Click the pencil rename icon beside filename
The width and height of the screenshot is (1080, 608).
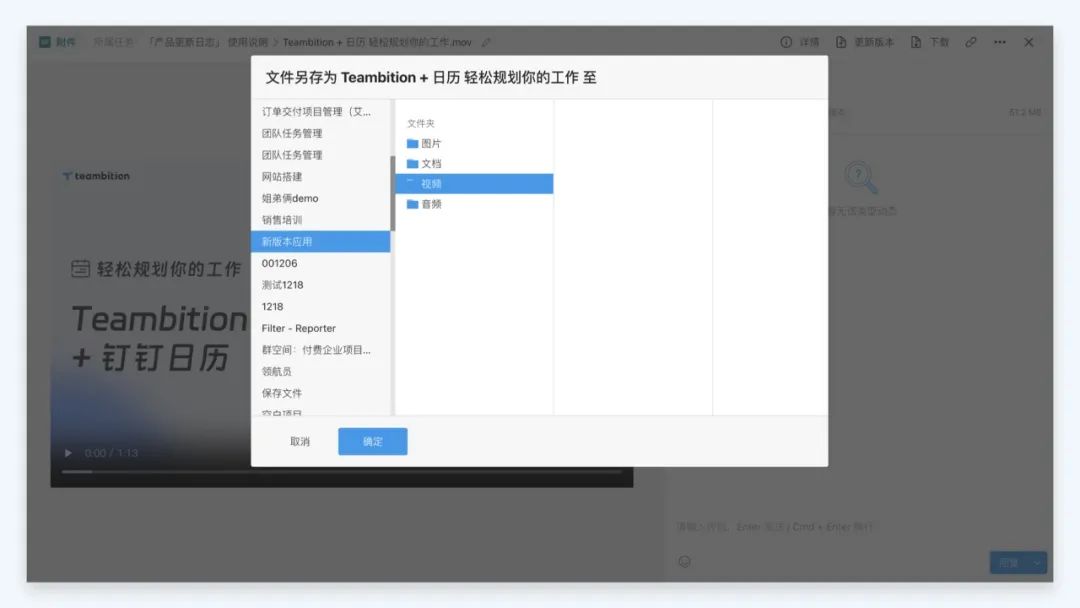486,43
